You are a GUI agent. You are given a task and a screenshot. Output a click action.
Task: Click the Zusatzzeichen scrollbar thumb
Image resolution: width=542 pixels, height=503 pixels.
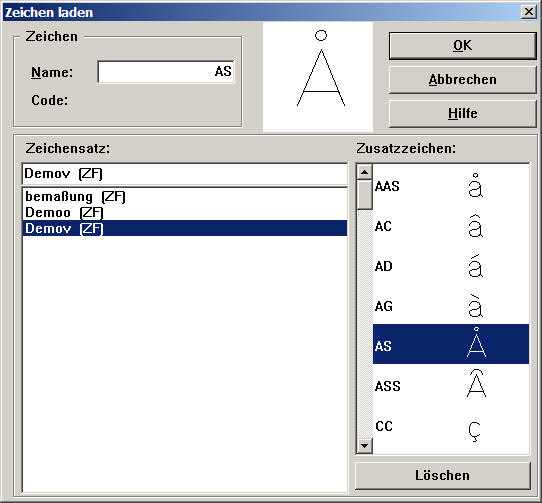click(364, 194)
